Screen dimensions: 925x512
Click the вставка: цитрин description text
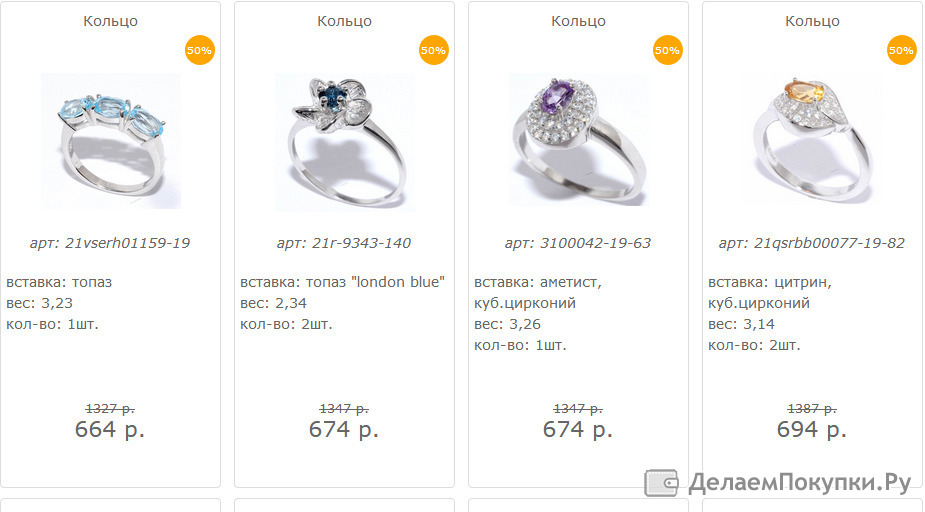770,283
